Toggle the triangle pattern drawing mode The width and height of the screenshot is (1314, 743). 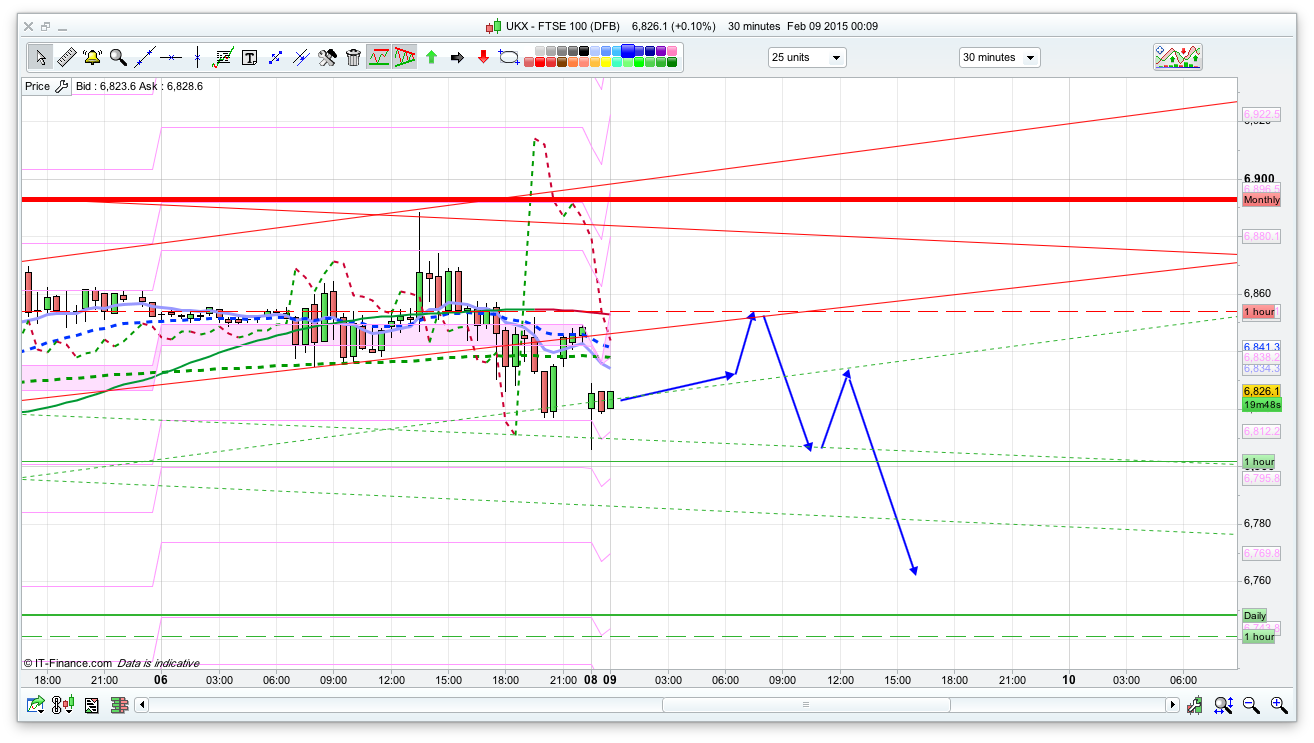pyautogui.click(x=404, y=57)
